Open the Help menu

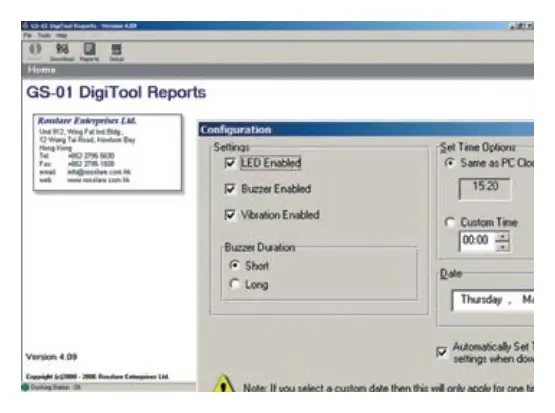(61, 35)
